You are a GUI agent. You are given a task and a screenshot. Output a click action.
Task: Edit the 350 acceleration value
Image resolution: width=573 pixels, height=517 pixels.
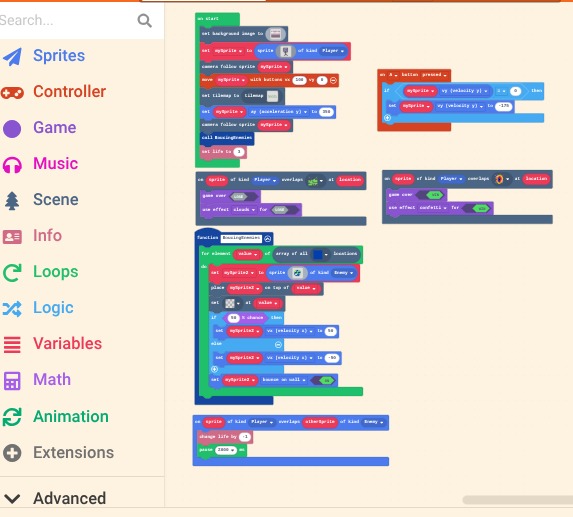[326, 112]
